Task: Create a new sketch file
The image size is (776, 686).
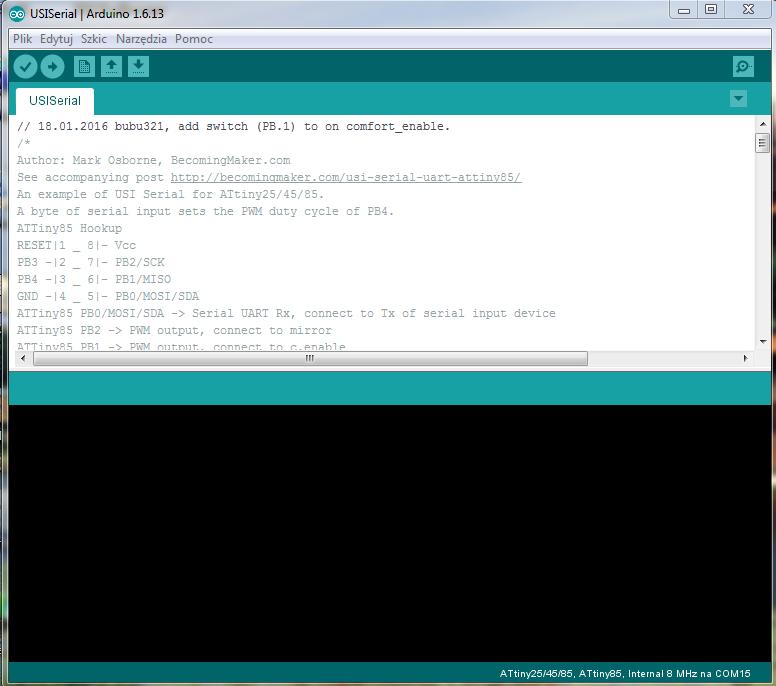Action: coord(84,66)
